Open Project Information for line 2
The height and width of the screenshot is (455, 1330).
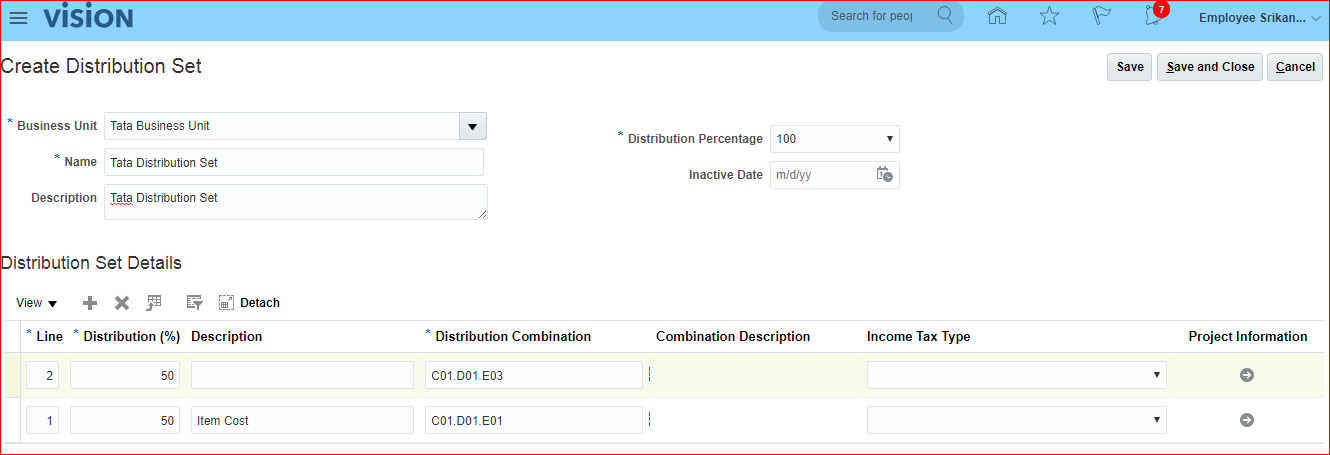pos(1246,375)
